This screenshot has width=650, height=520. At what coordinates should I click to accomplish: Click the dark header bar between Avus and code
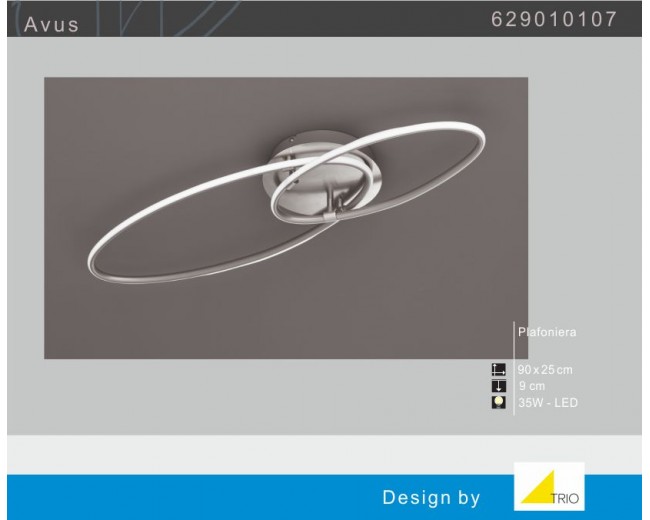click(300, 20)
